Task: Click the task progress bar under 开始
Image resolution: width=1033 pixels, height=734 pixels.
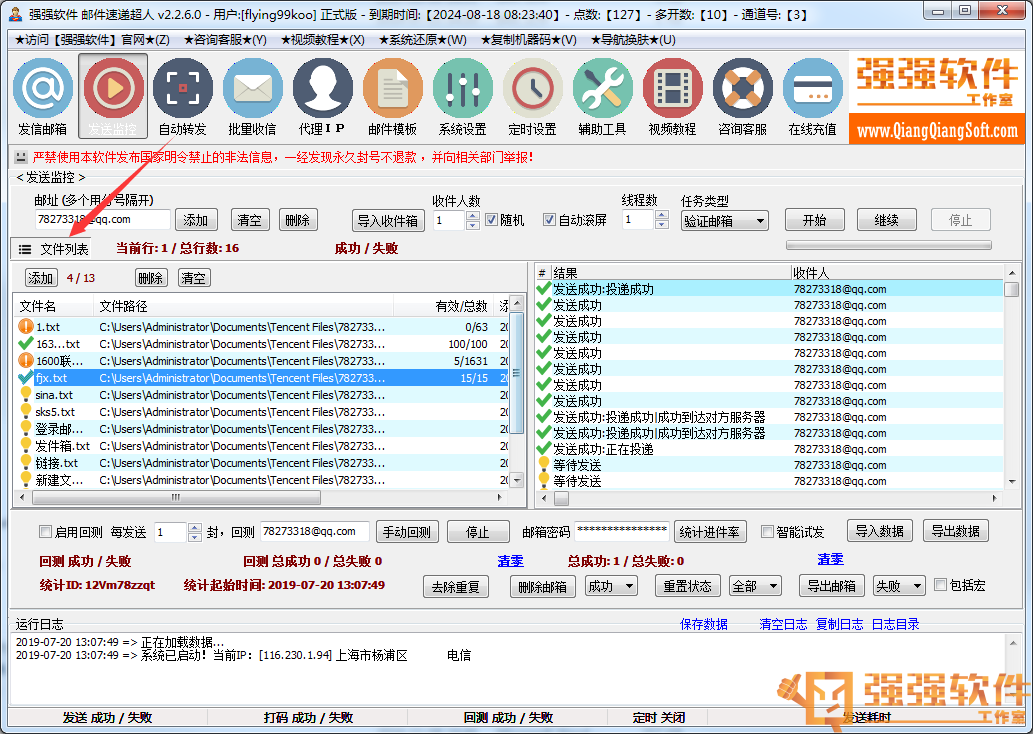Action: (889, 245)
